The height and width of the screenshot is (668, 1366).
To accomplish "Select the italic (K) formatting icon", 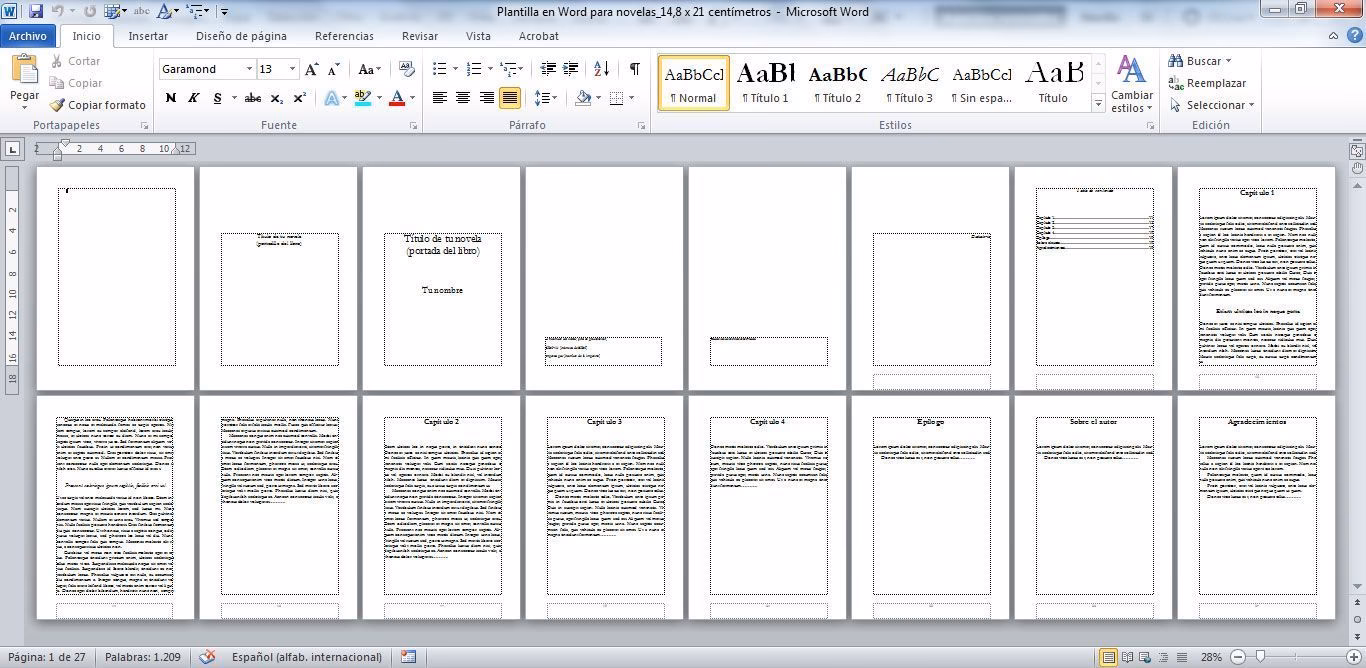I will [192, 97].
